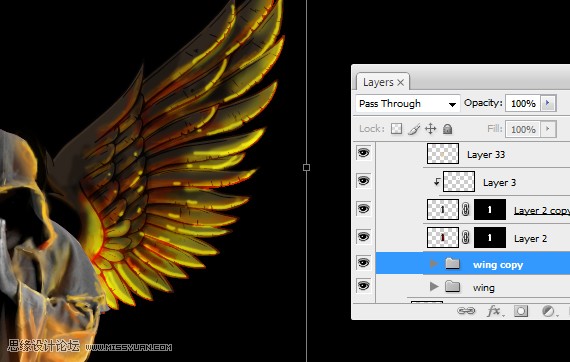Expand the wing folder group
Screen dimensions: 570x362
click(x=434, y=286)
